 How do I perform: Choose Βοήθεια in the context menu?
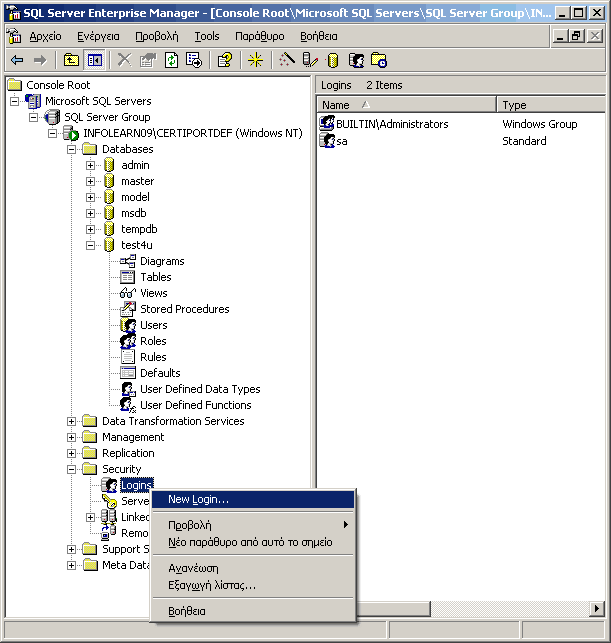pos(253,611)
